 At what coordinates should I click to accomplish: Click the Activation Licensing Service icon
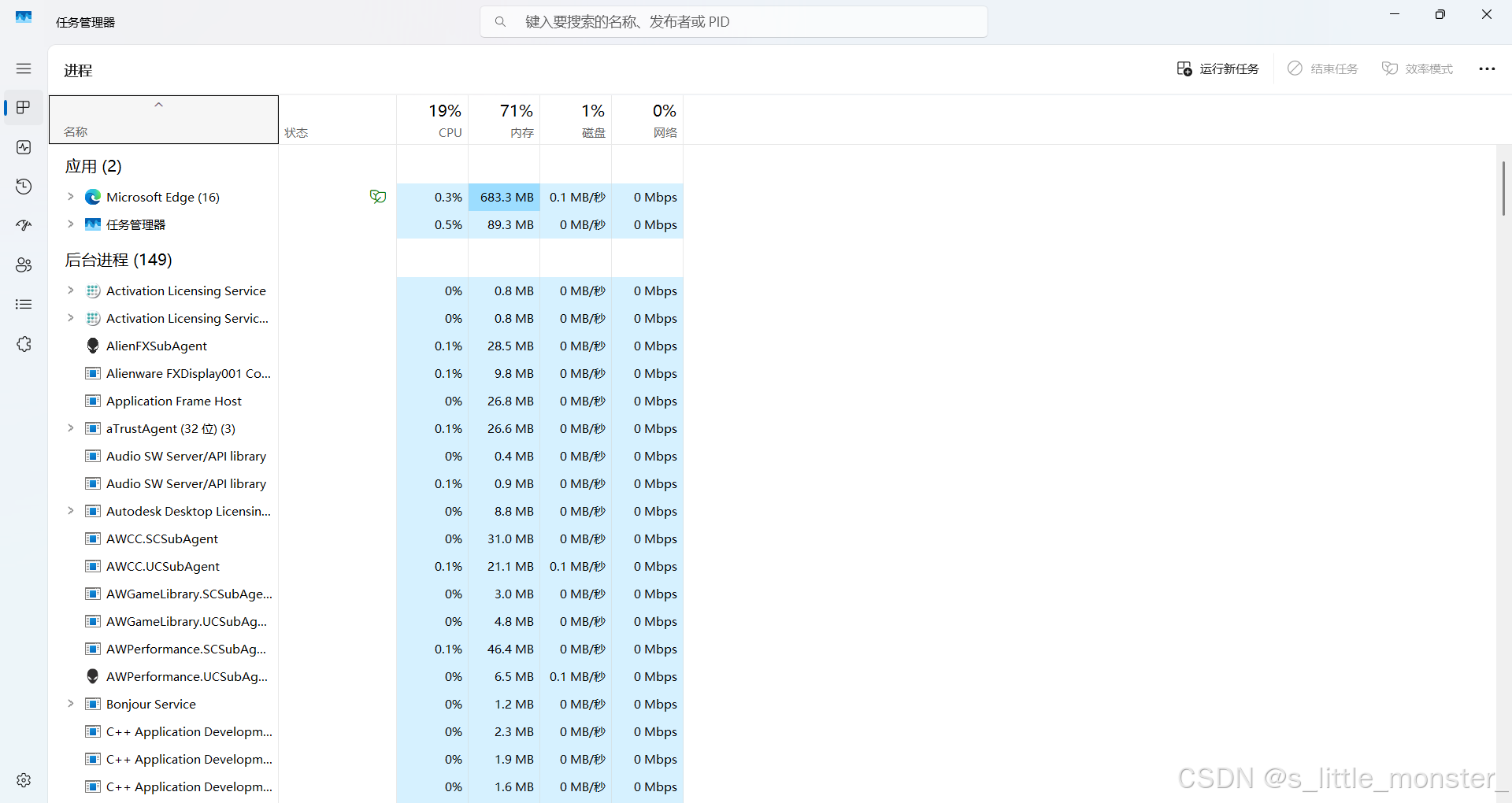(x=93, y=290)
